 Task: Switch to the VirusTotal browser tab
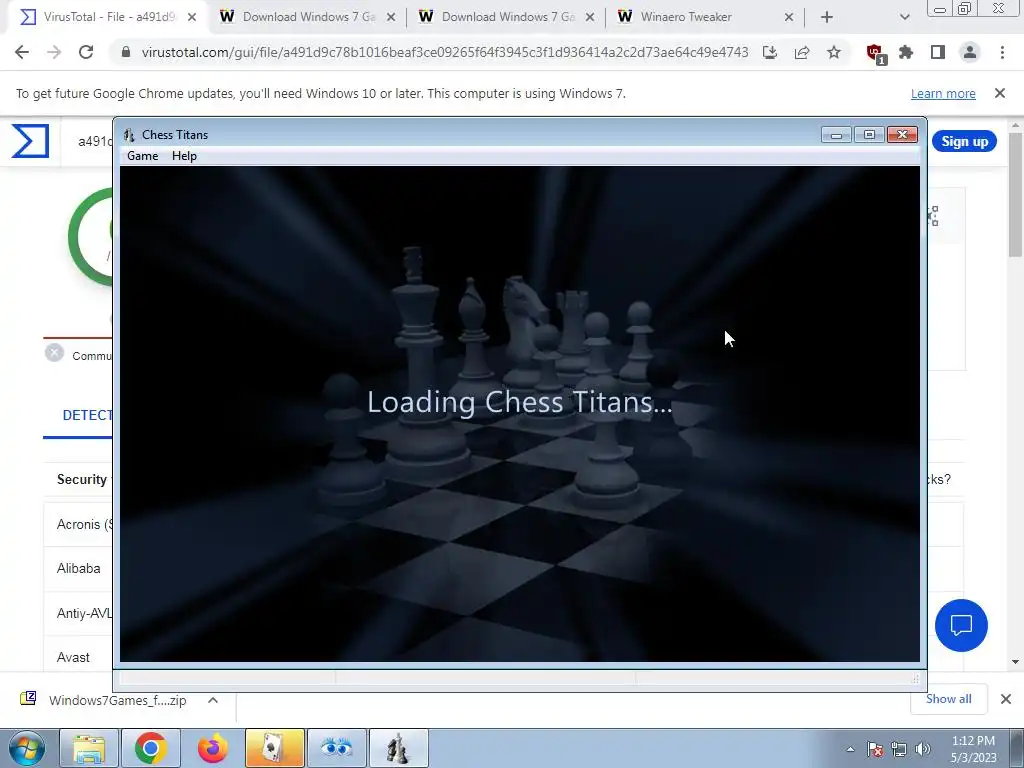click(x=108, y=17)
